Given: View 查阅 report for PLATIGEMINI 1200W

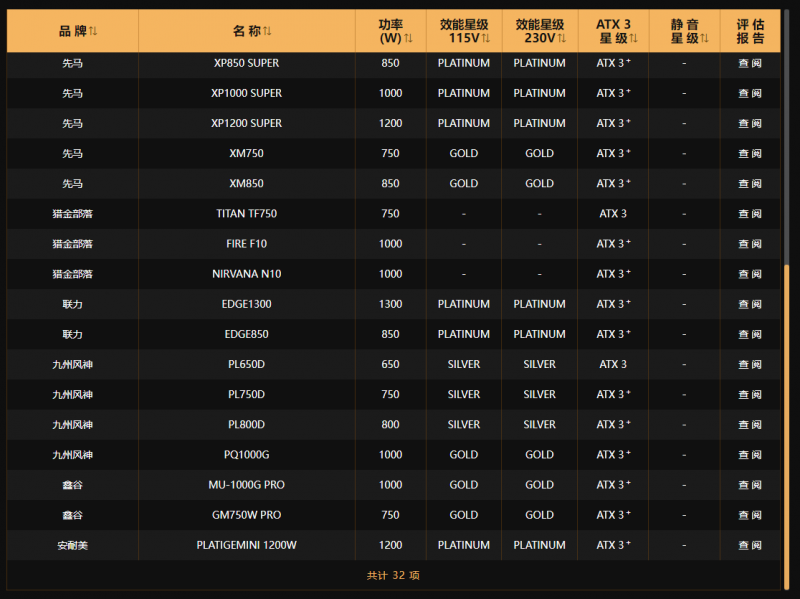Looking at the screenshot, I should tap(750, 545).
